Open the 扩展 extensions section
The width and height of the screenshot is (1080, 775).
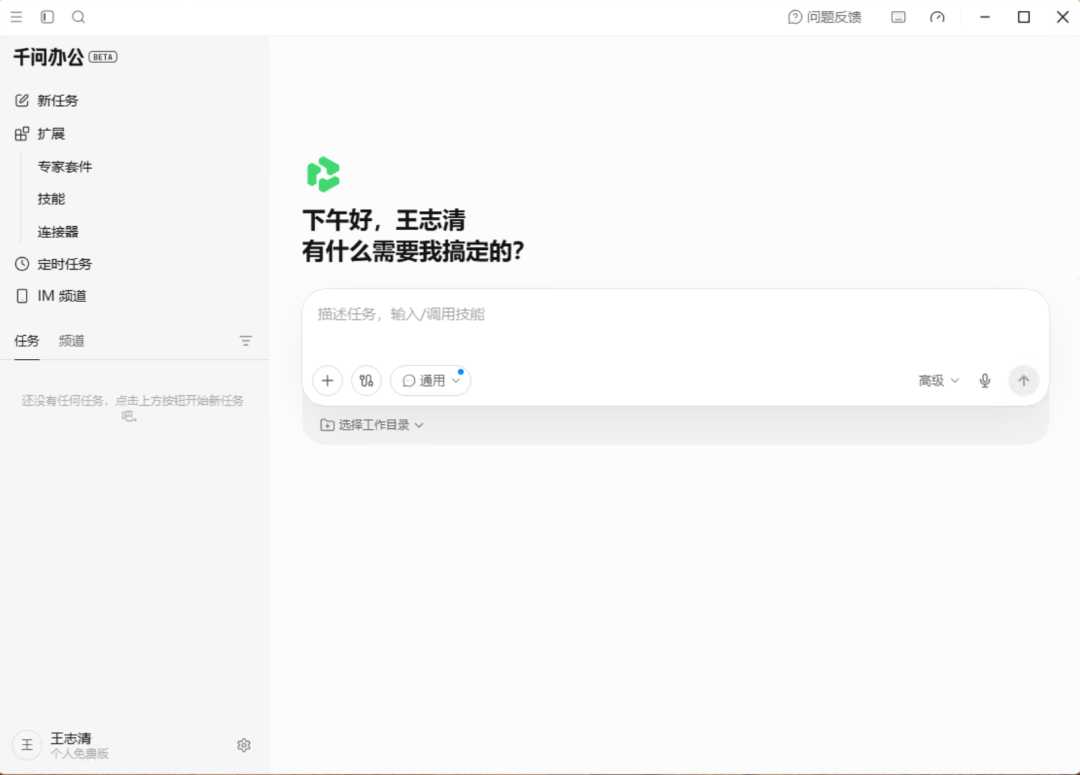point(40,134)
